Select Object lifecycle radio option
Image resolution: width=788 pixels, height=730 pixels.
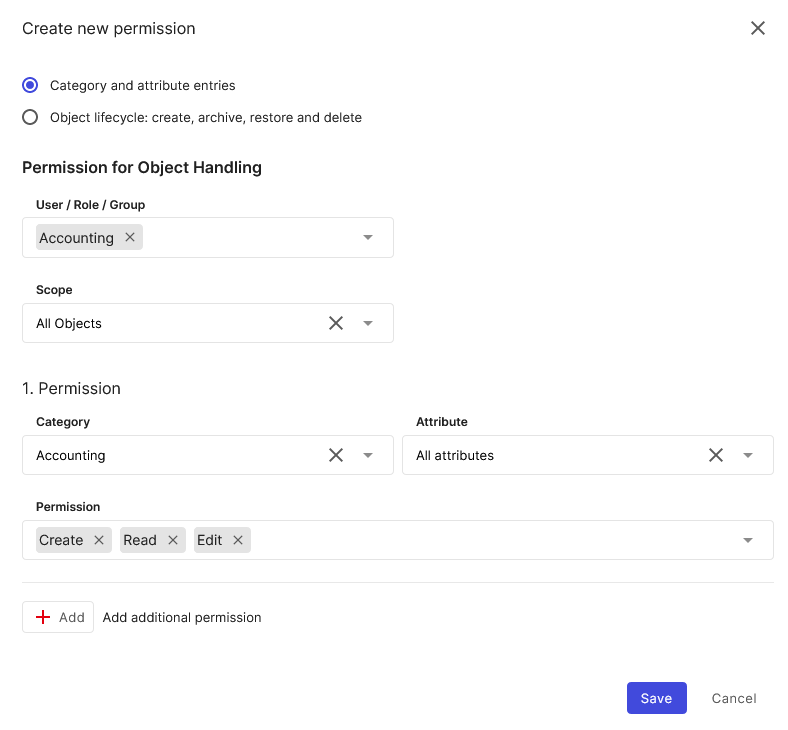click(30, 117)
